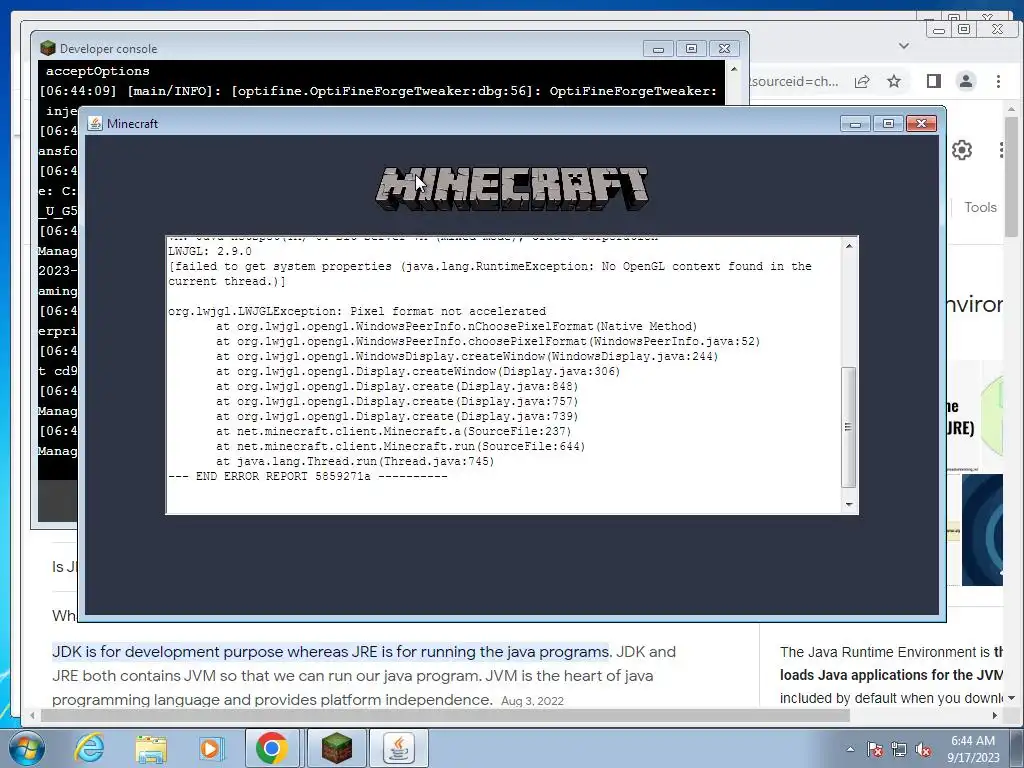Screen dimensions: 1024x768
Task: Click 'java.lang.Thread.run' stack trace line
Action: pos(355,461)
